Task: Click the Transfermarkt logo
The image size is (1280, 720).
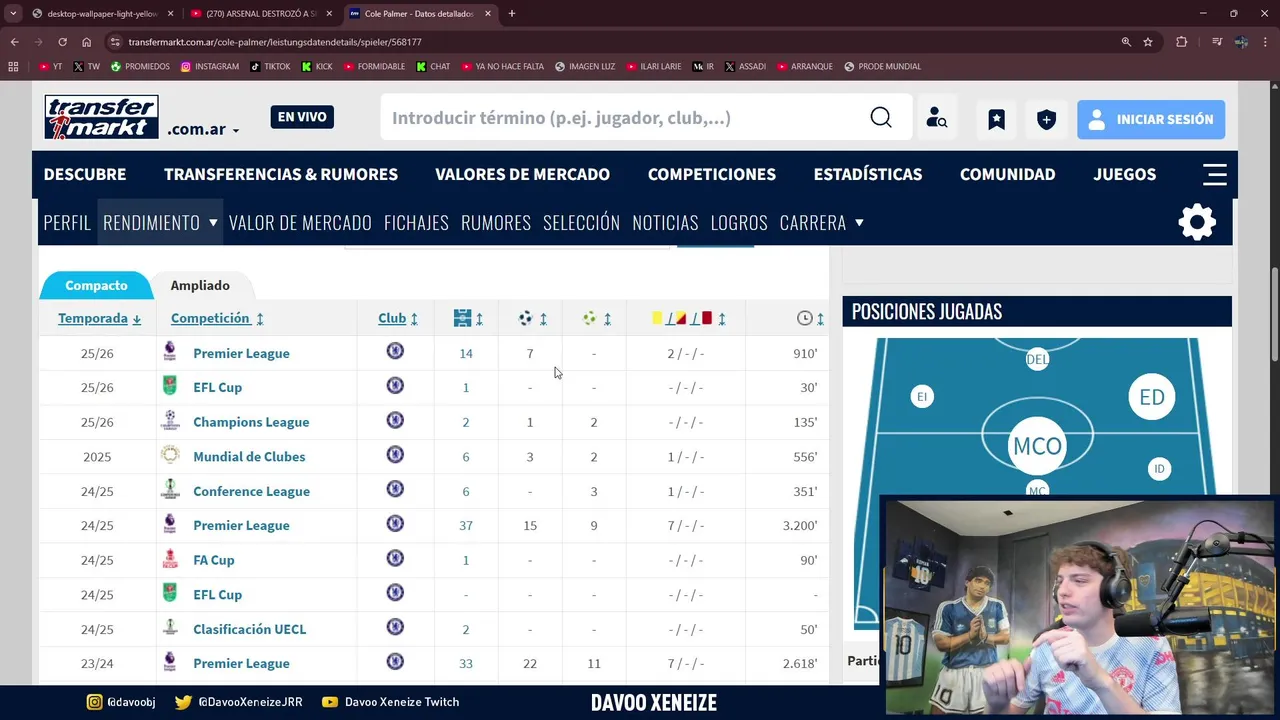Action: (x=101, y=117)
